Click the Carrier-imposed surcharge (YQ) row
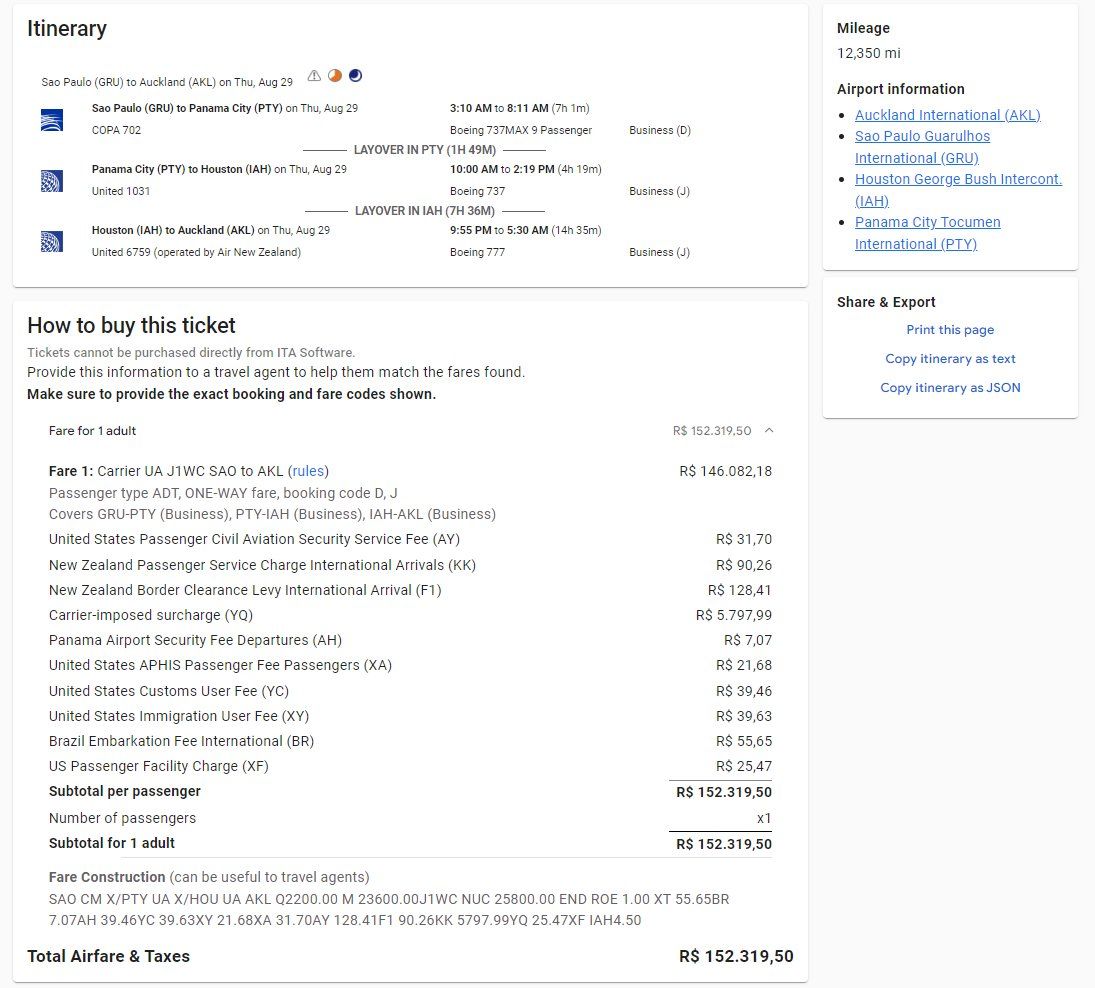 pos(135,615)
